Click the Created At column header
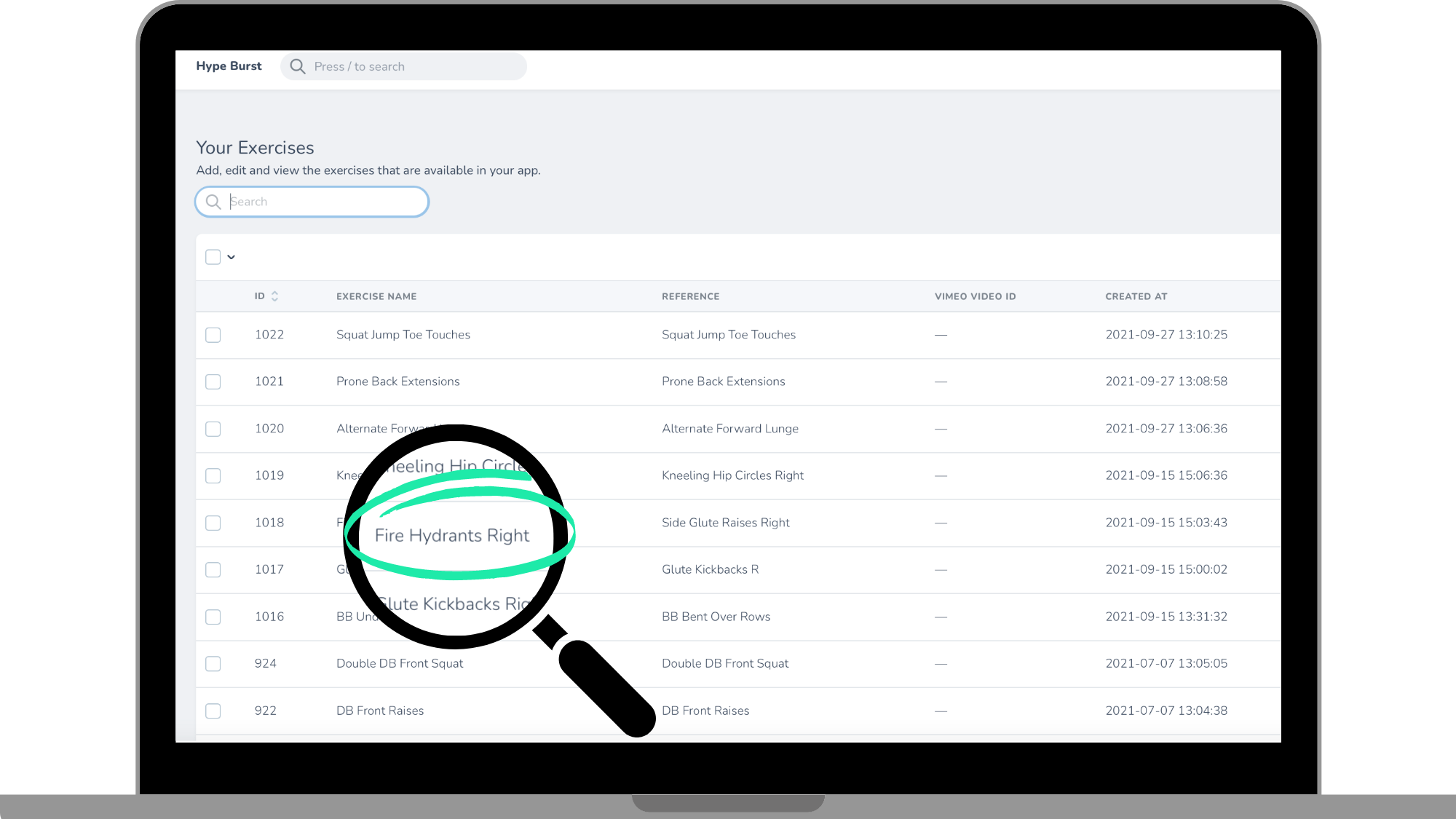This screenshot has width=1456, height=819. 1136,296
